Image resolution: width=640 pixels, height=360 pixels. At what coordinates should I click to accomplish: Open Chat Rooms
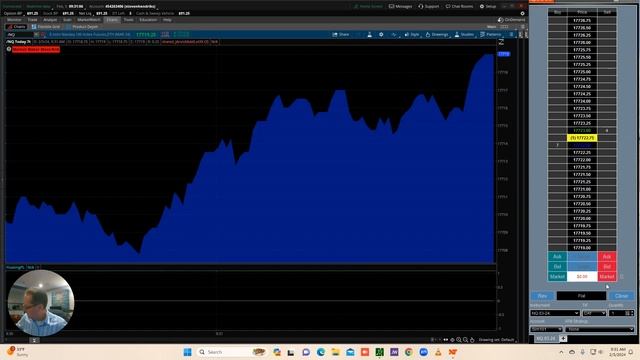click(x=460, y=7)
